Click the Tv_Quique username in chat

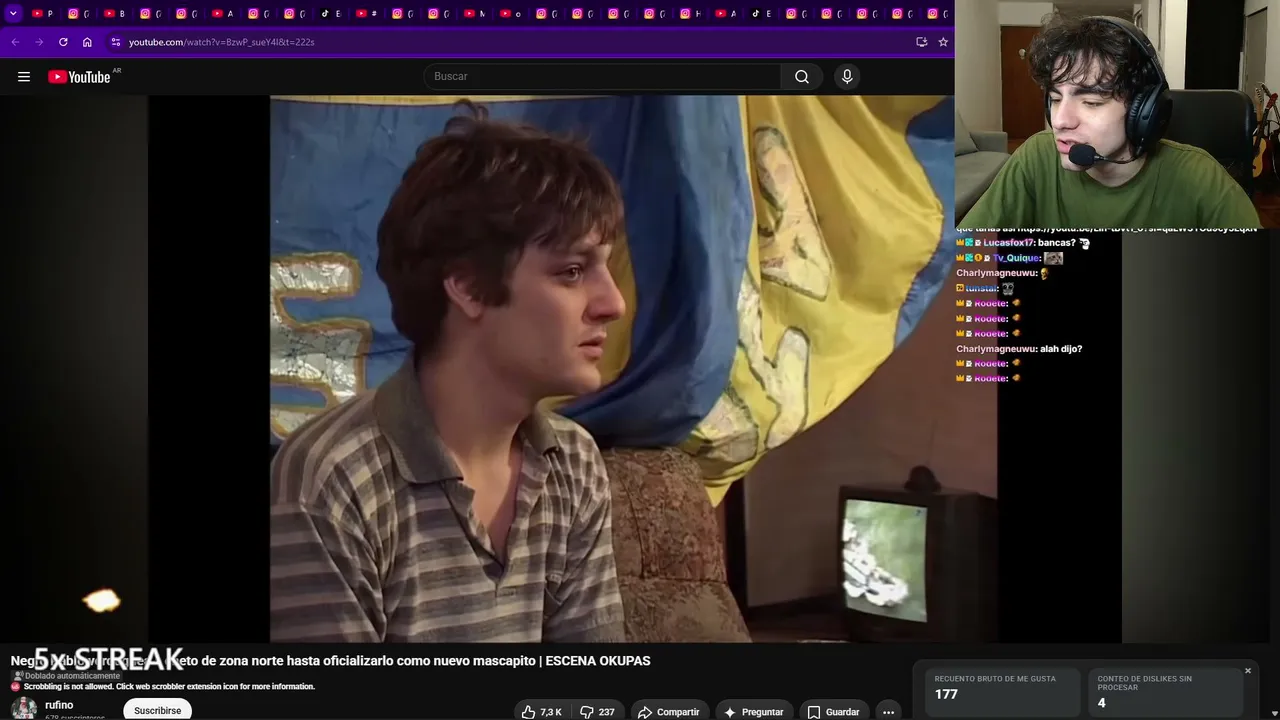(x=1016, y=258)
